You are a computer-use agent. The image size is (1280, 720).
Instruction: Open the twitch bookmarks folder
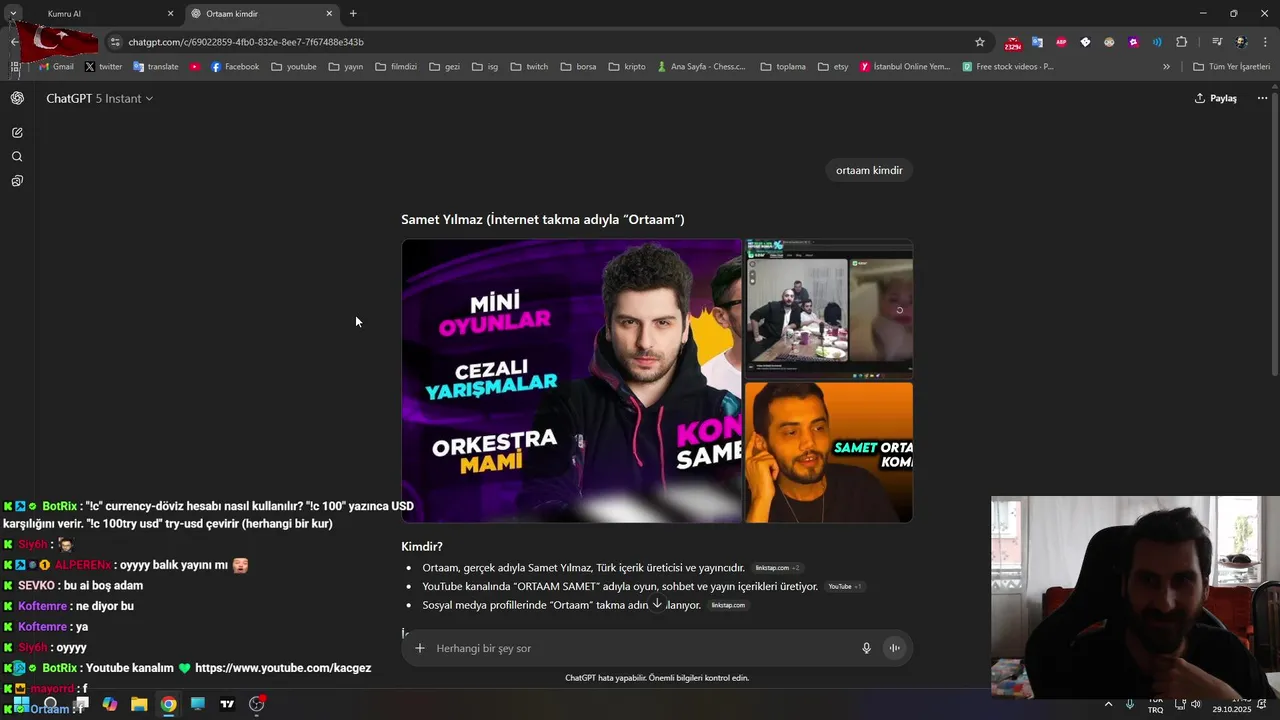[x=529, y=67]
